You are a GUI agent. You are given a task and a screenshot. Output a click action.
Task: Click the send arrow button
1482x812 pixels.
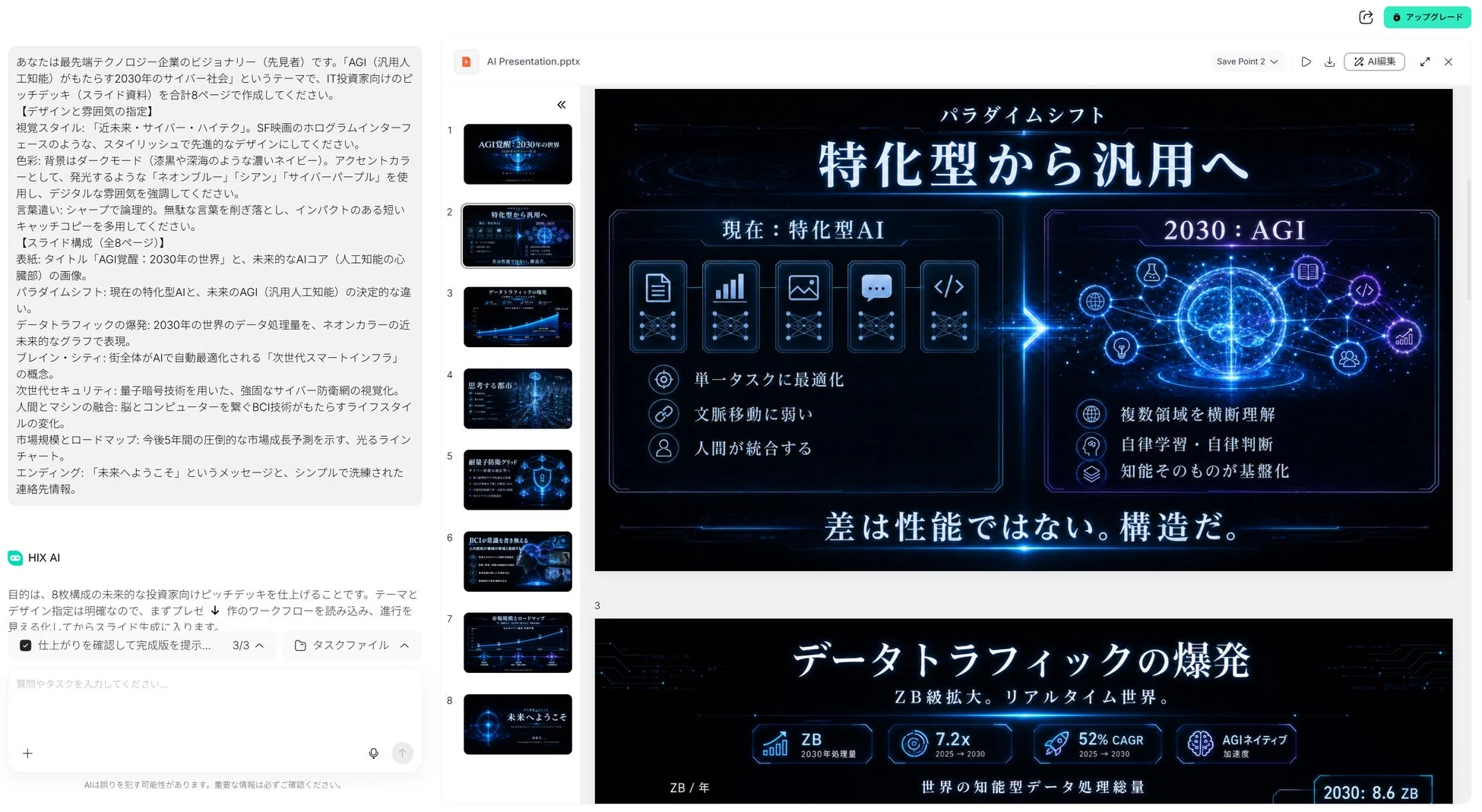coord(402,753)
